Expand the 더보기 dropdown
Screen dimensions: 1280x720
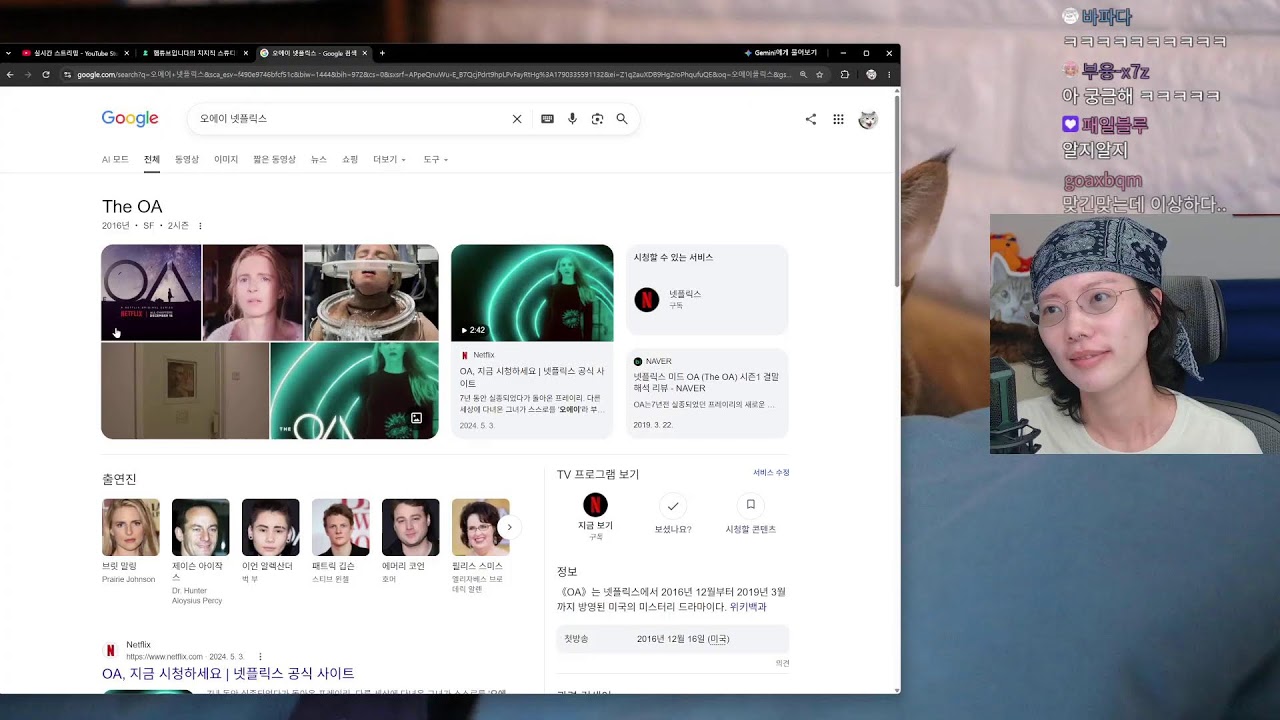tap(389, 160)
